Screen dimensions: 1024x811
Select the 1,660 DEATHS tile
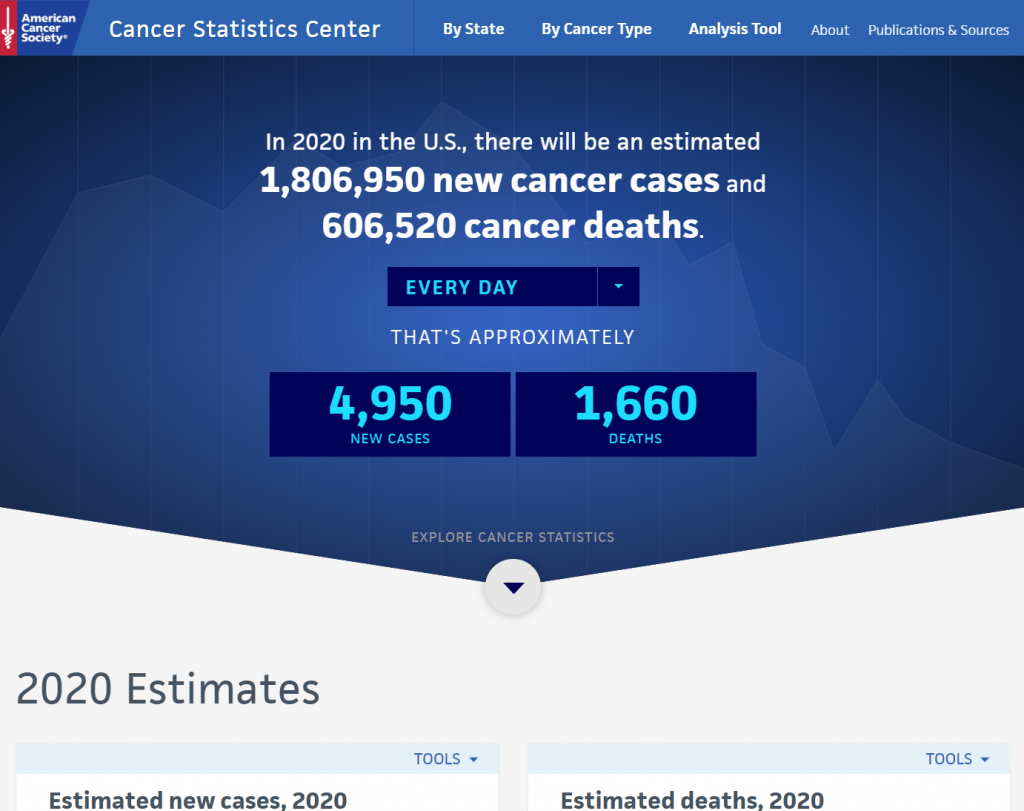click(x=635, y=414)
